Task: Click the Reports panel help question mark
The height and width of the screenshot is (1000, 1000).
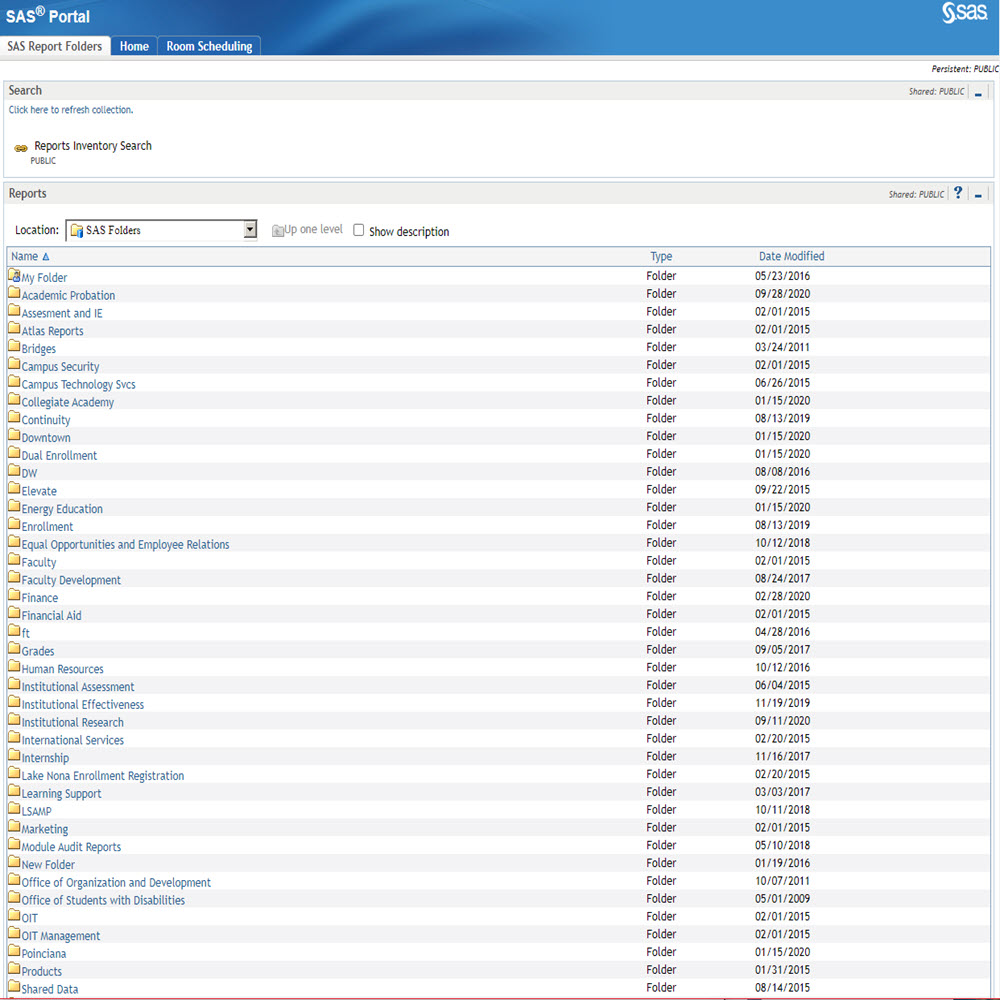Action: (957, 193)
